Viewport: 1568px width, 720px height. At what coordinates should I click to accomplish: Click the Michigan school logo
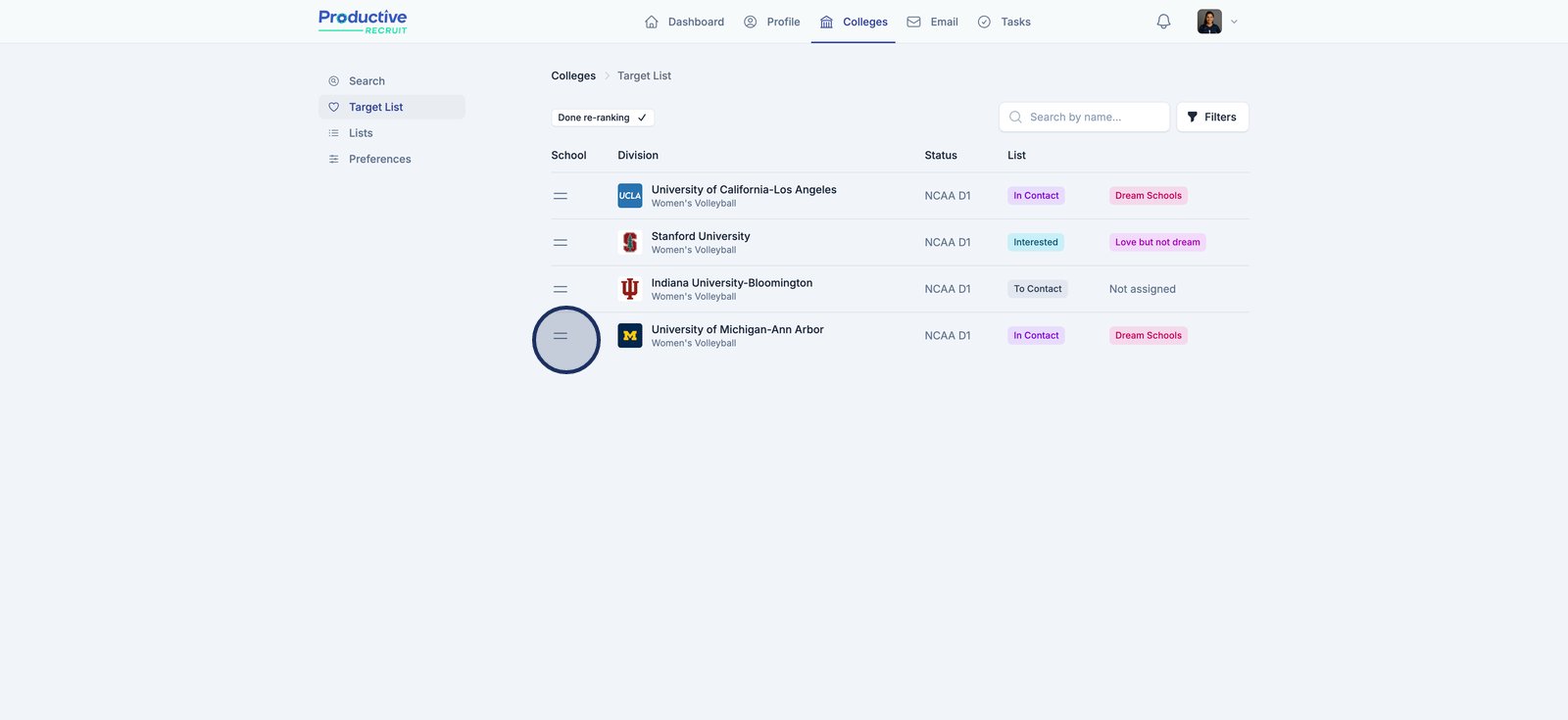click(629, 336)
